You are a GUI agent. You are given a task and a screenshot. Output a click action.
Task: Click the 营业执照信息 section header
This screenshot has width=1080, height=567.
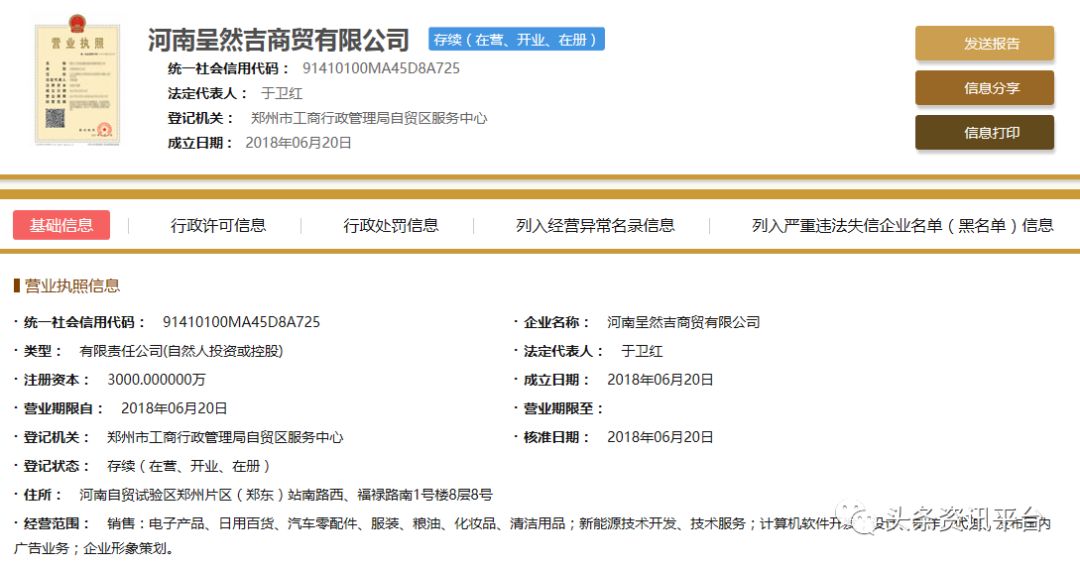72,286
